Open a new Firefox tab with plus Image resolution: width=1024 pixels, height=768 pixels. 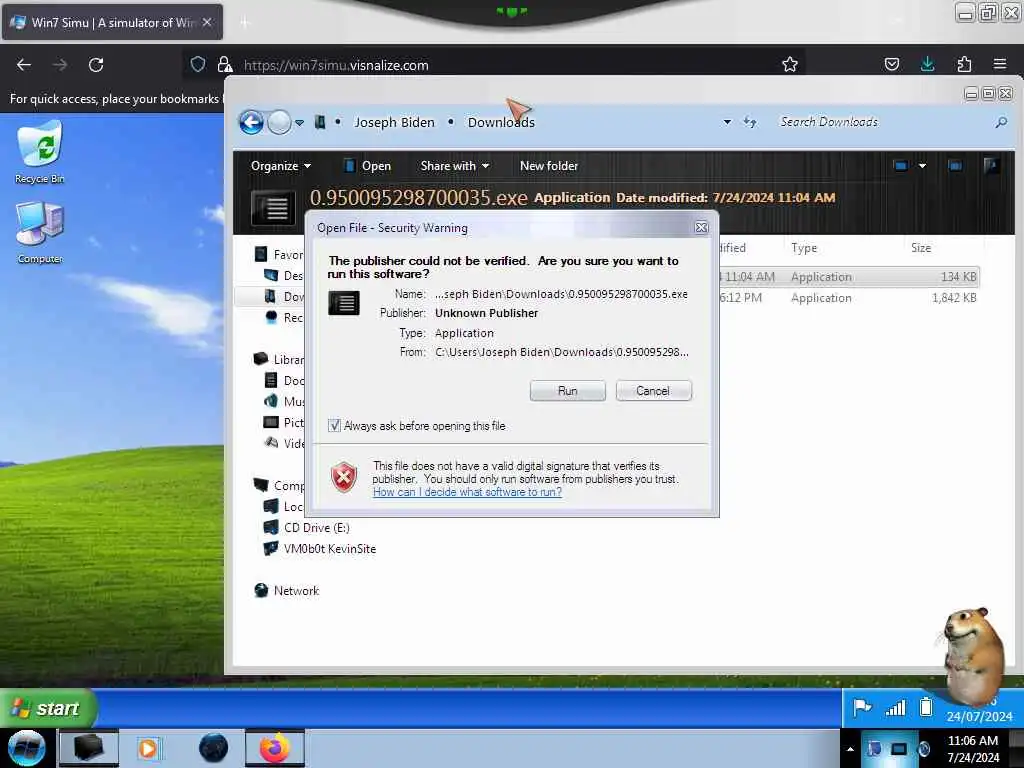(x=245, y=23)
